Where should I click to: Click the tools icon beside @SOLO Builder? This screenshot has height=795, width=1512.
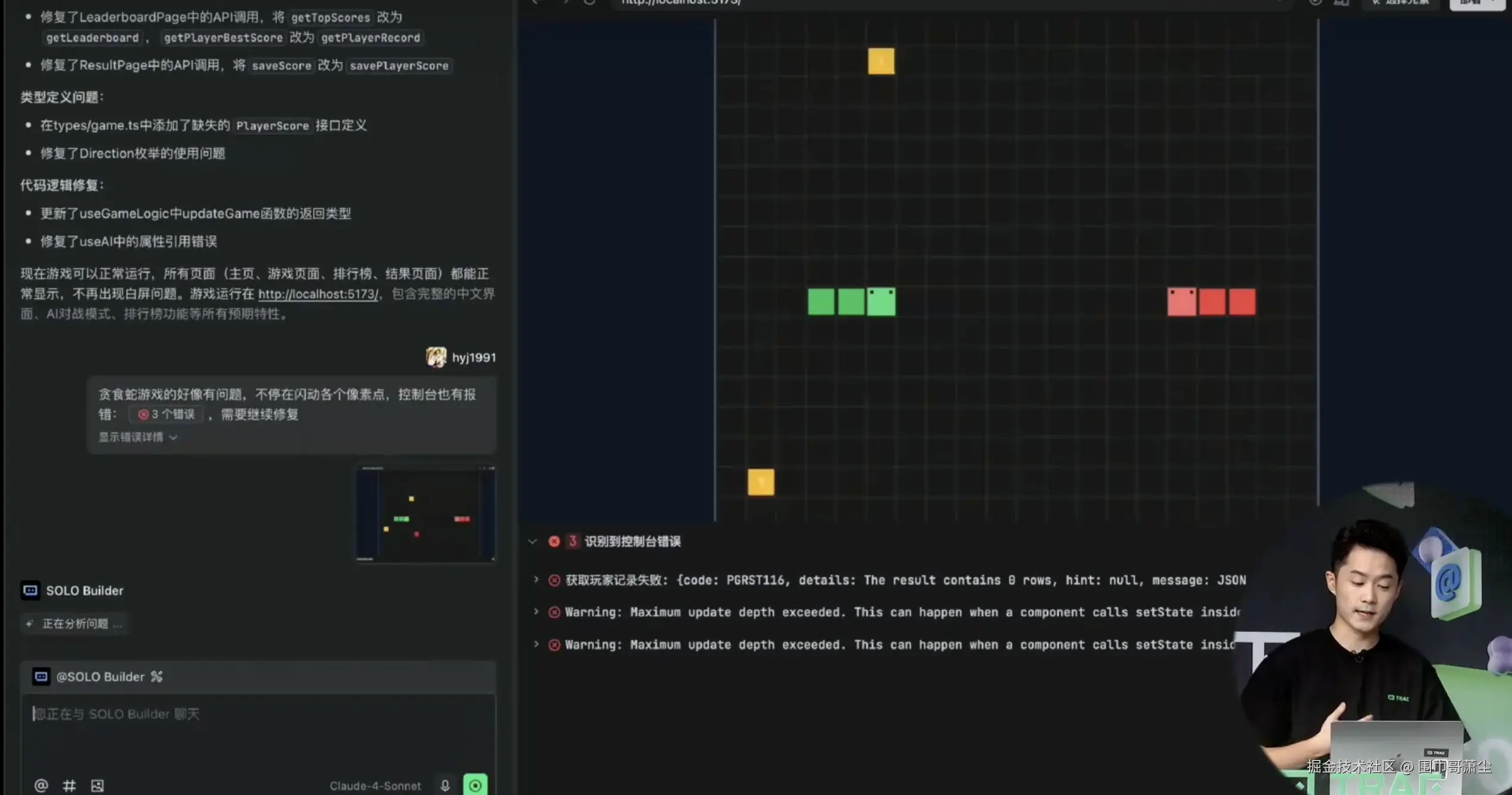(x=156, y=677)
